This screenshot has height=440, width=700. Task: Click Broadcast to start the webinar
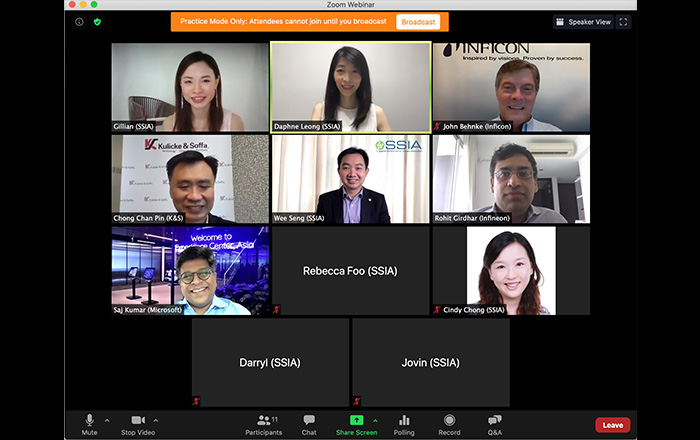[418, 22]
